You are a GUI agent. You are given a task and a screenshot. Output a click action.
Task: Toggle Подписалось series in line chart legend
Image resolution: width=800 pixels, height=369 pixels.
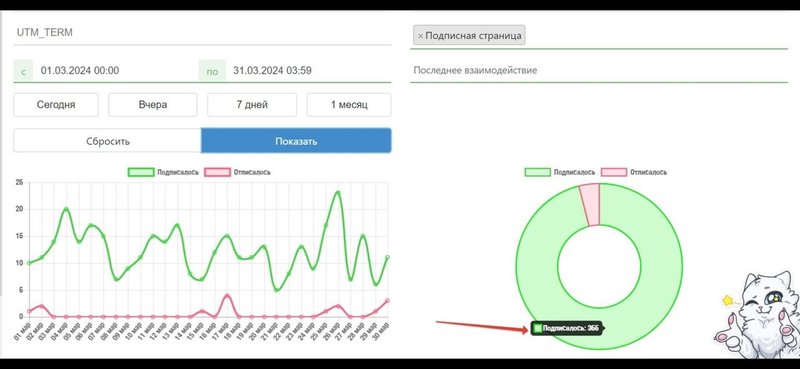coord(163,173)
